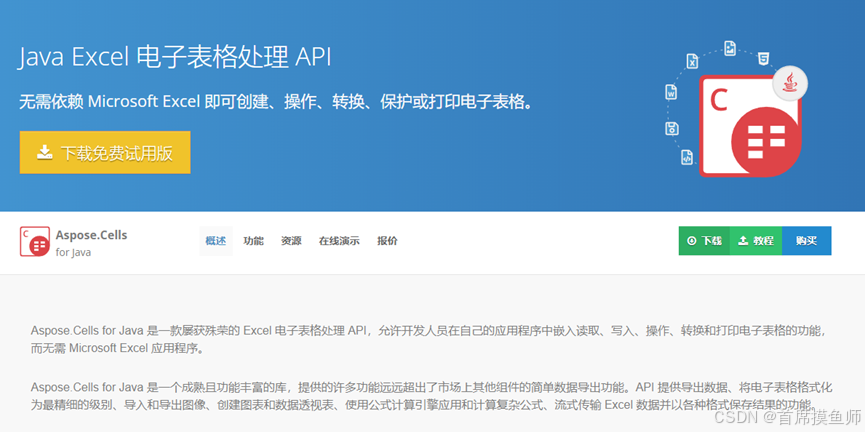Switch to the 功能 tab

coord(254,241)
